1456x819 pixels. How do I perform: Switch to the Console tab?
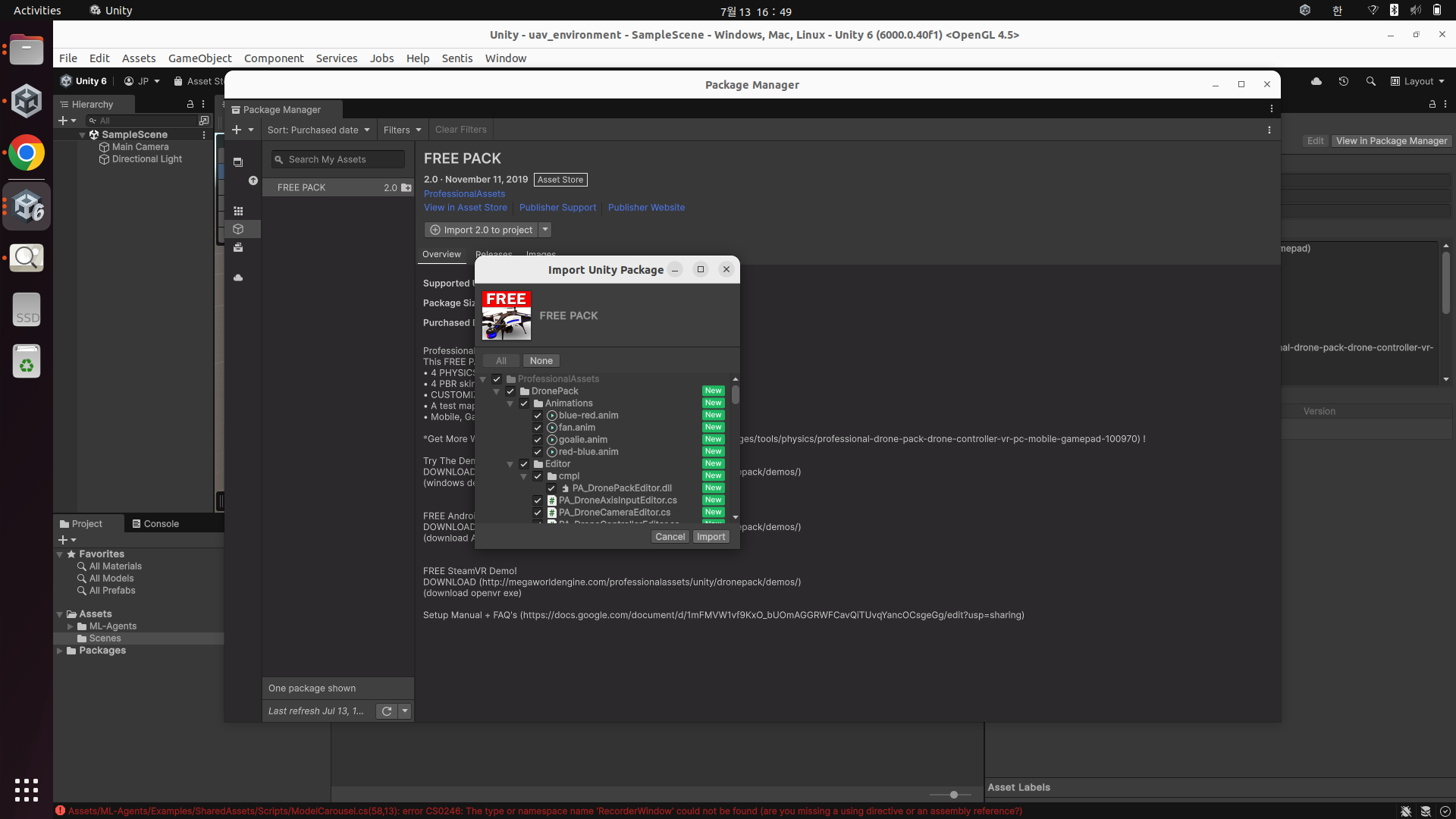(155, 524)
